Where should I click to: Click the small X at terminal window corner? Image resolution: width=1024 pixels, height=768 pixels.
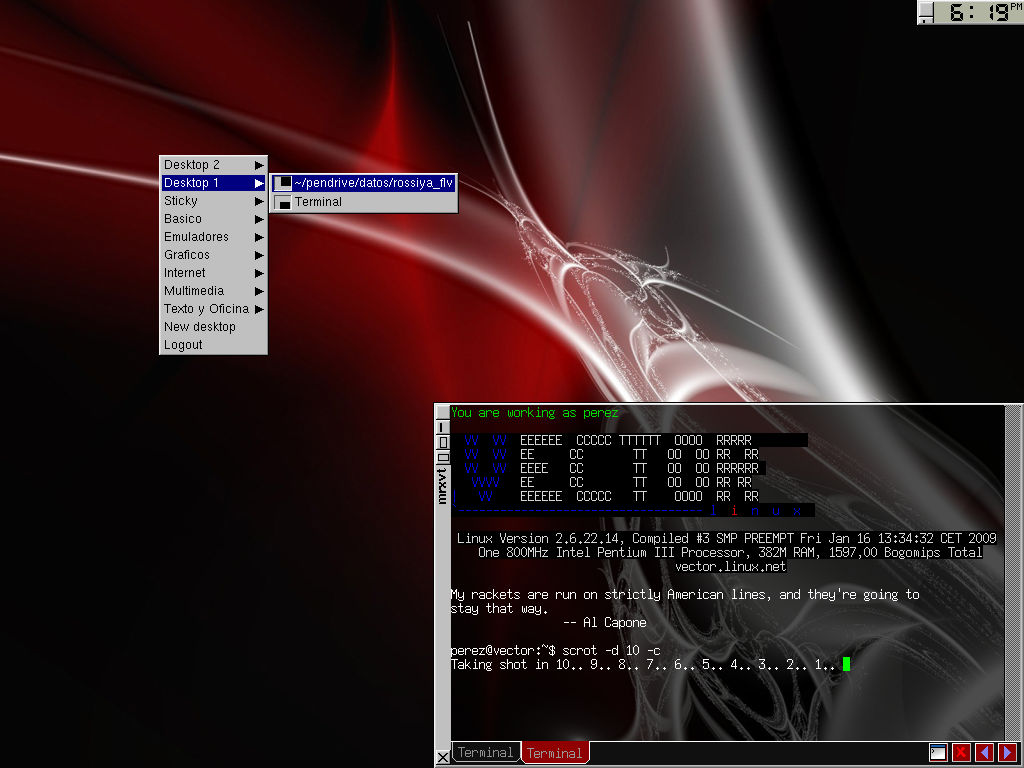click(443, 757)
